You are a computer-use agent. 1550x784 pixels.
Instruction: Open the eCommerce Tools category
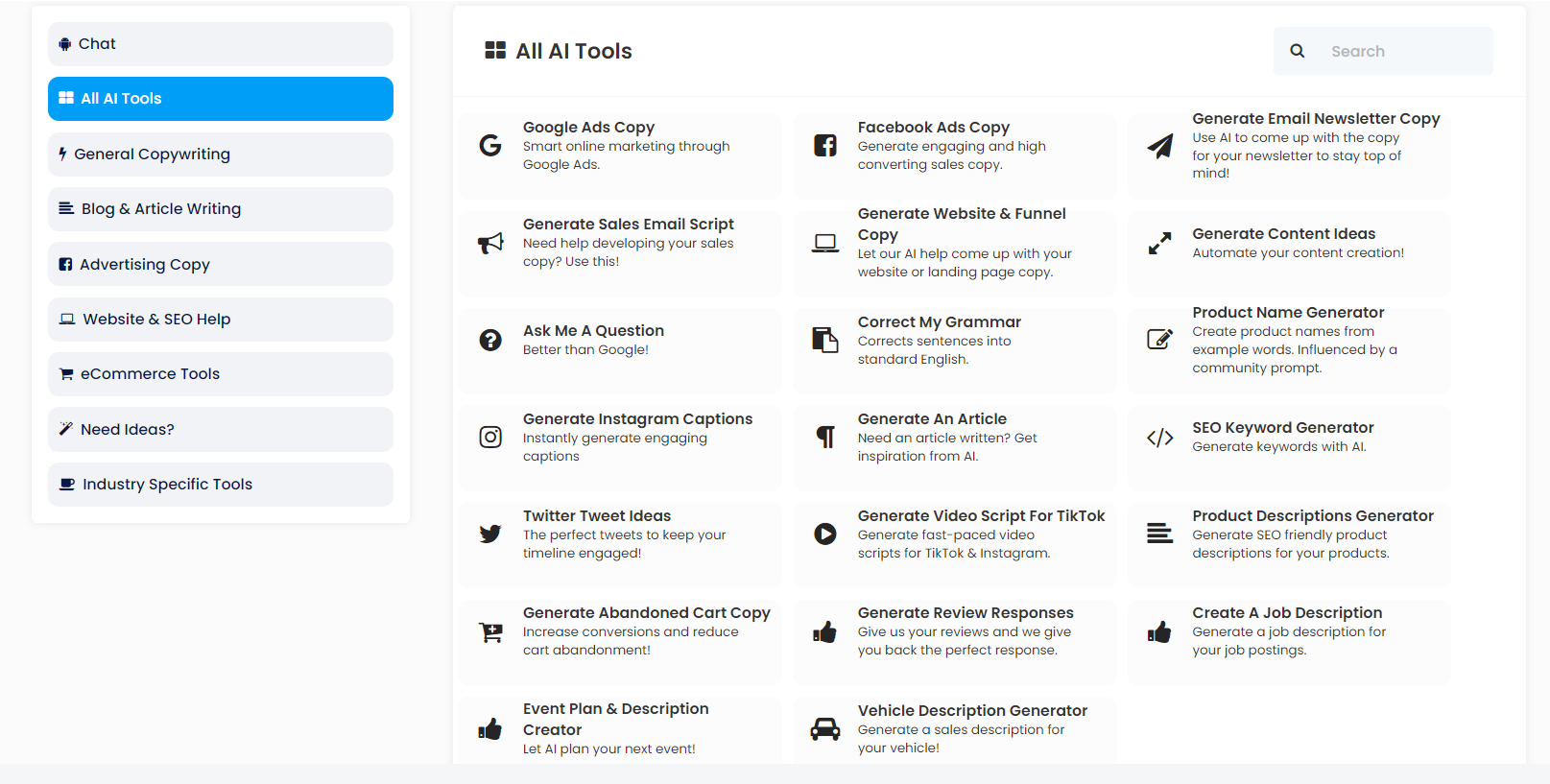click(220, 373)
